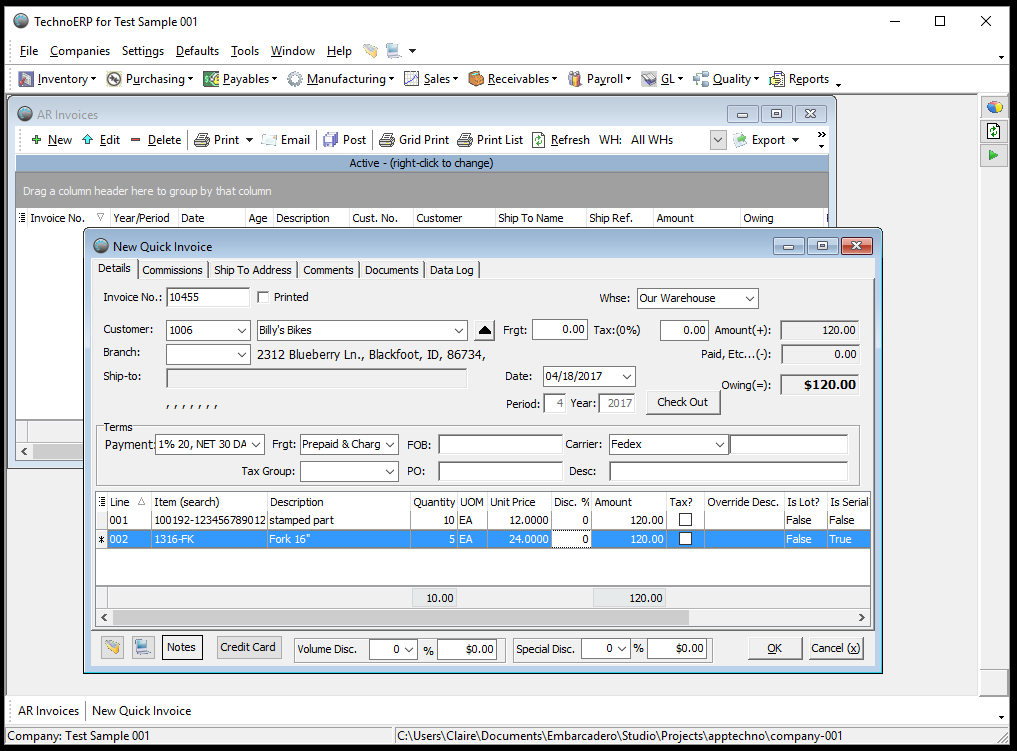The image size is (1017, 751).
Task: Click the black up-arrow icon beside customer name
Action: (484, 330)
